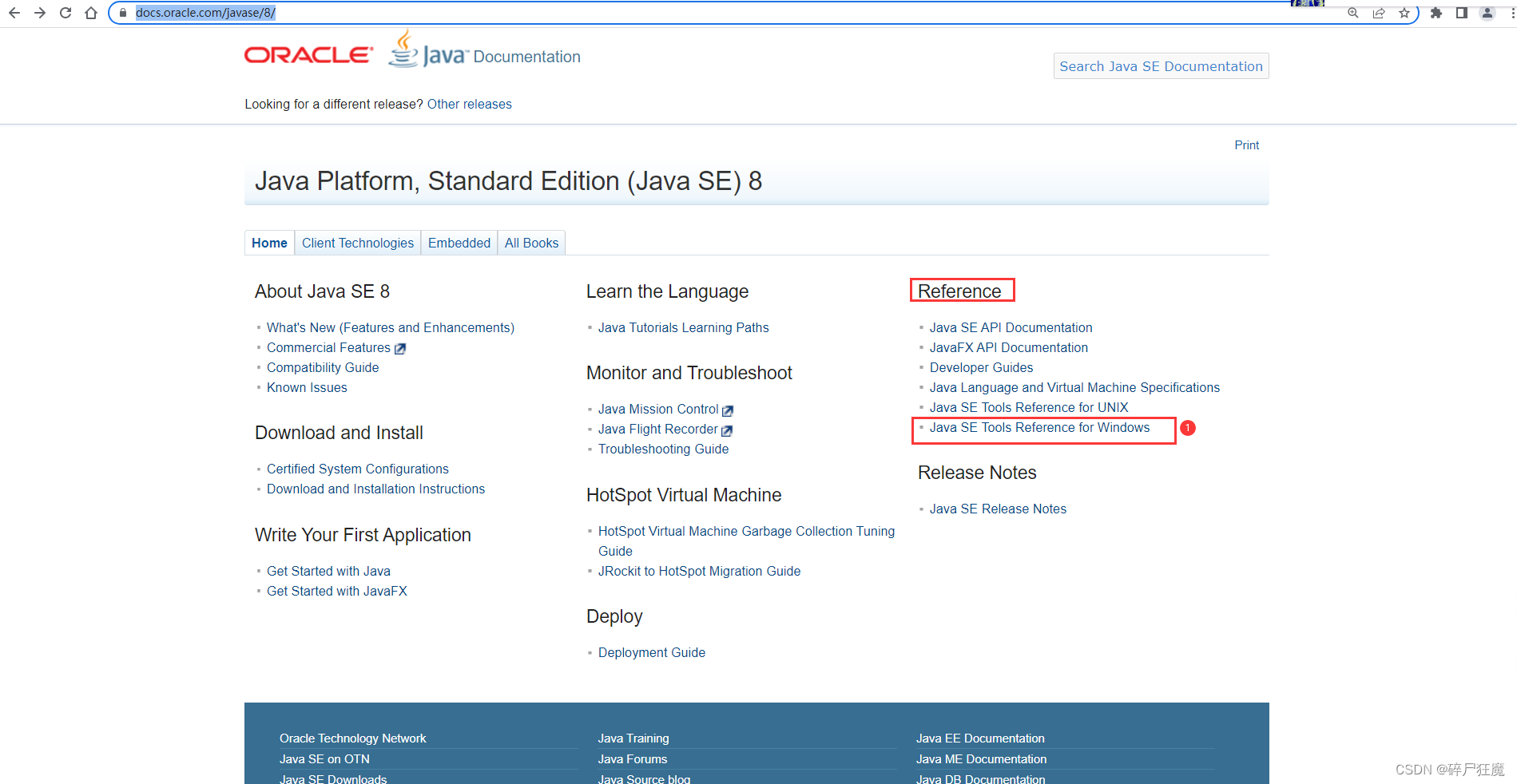Open HotSpot Garbage Collection Tuning Guide

pos(746,540)
